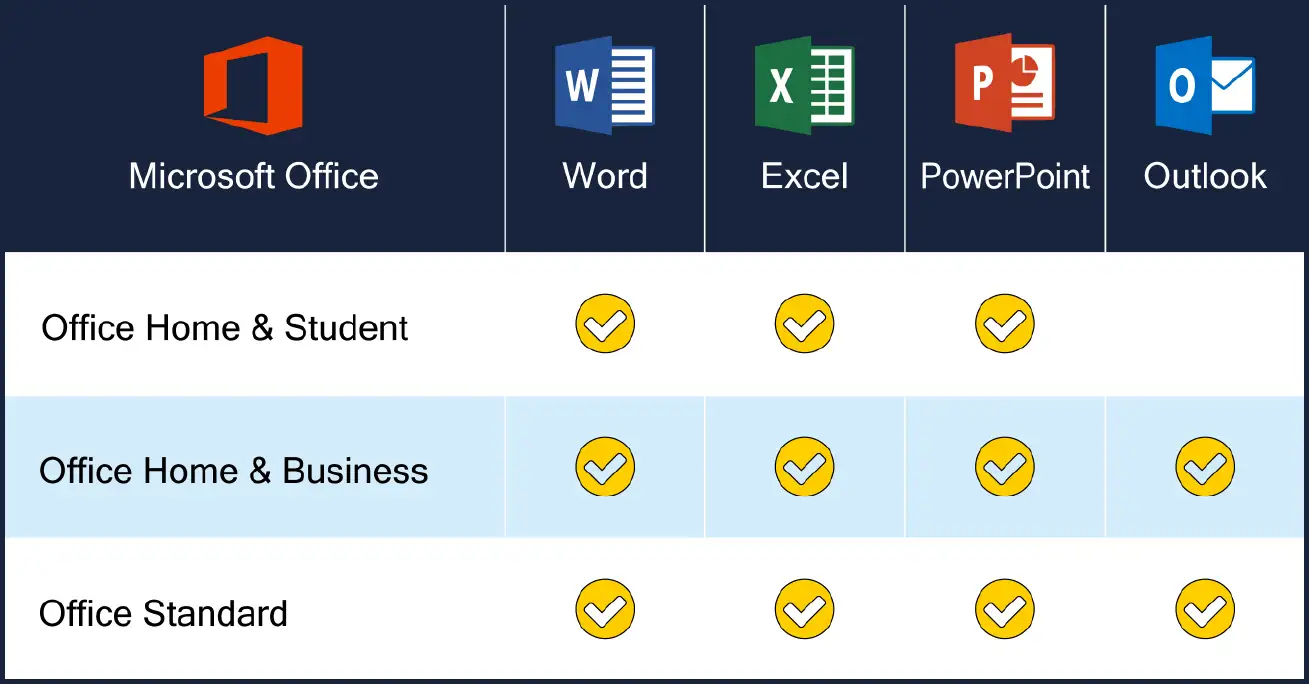Toggle Outlook checkmark for Office Home & Business
The width and height of the screenshot is (1309, 684).
1205,467
